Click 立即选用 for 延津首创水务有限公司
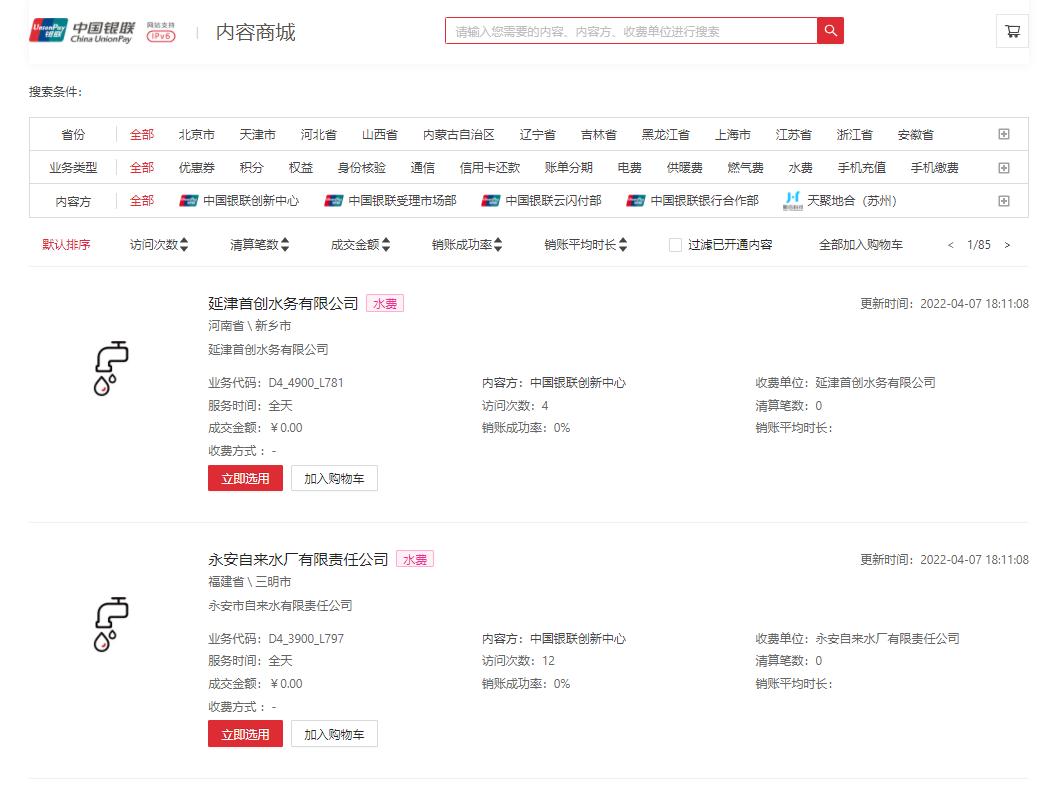1062x799 pixels. pos(245,478)
